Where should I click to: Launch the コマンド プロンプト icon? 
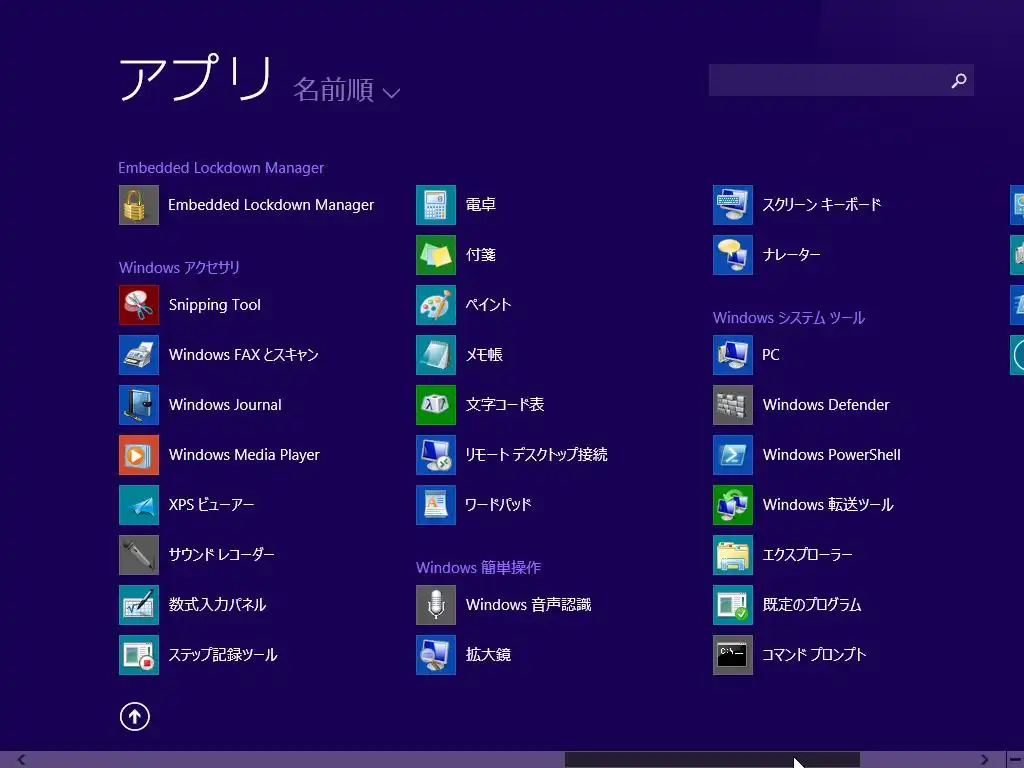tap(733, 654)
